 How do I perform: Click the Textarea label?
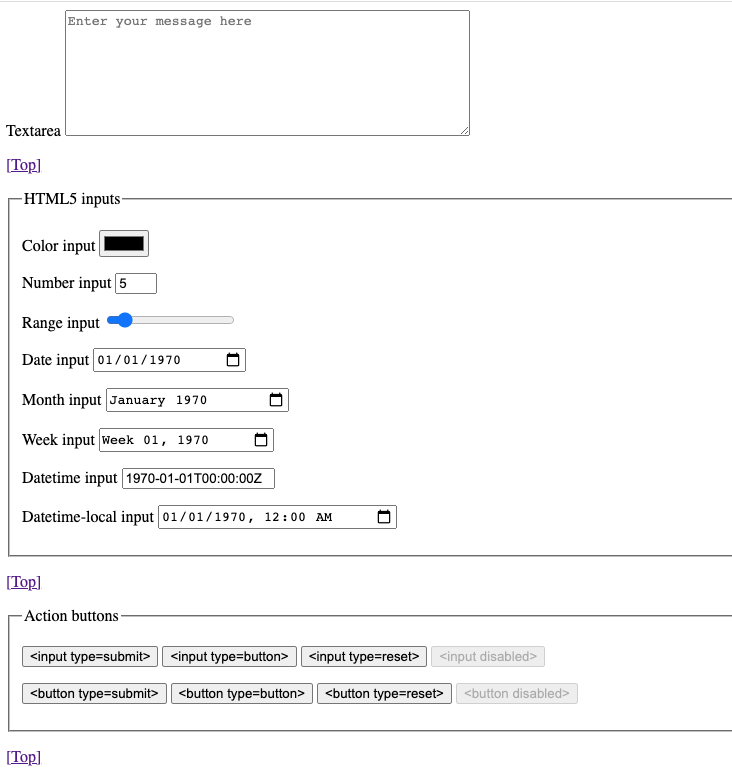[33, 131]
